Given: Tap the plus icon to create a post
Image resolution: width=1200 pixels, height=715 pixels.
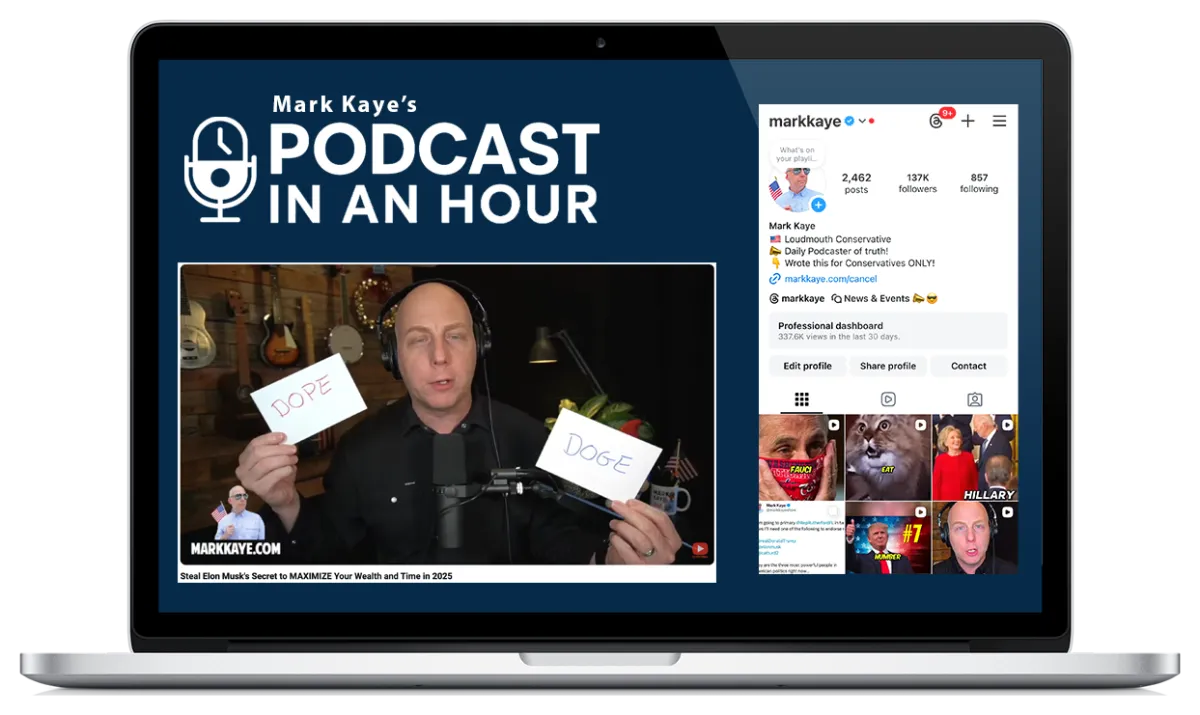Looking at the screenshot, I should coord(968,121).
